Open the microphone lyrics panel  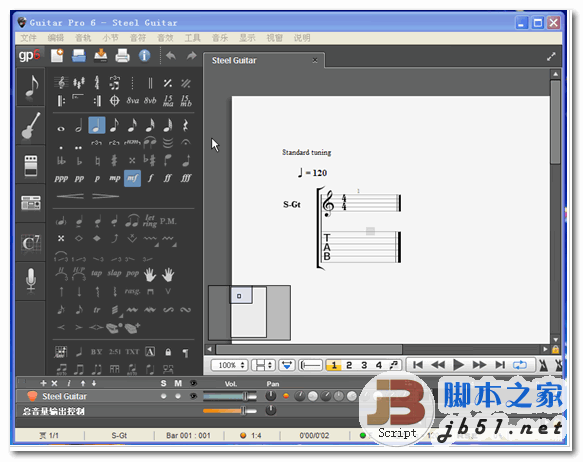pyautogui.click(x=31, y=281)
